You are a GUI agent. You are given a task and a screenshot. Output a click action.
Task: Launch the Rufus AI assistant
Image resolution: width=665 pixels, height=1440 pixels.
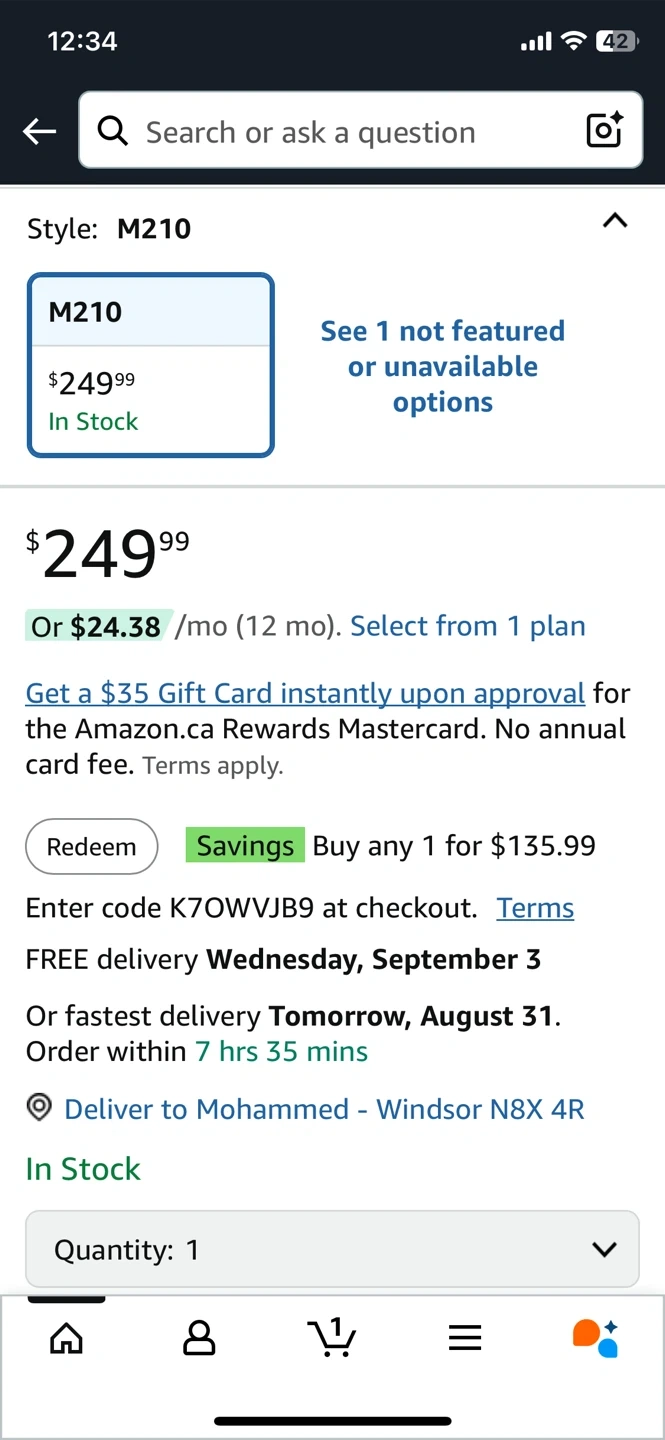596,1337
